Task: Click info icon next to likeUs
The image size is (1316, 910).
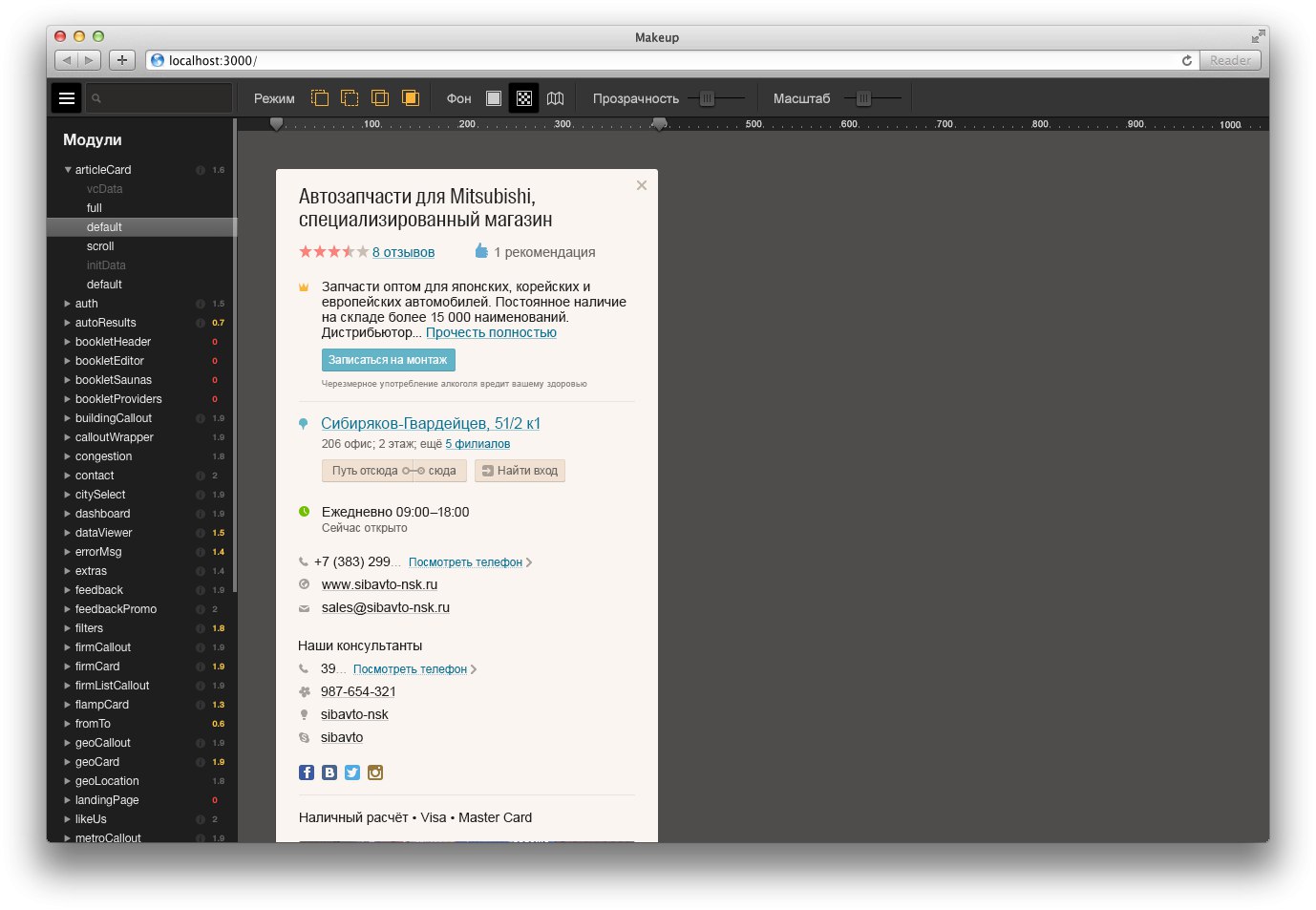Action: [x=201, y=819]
